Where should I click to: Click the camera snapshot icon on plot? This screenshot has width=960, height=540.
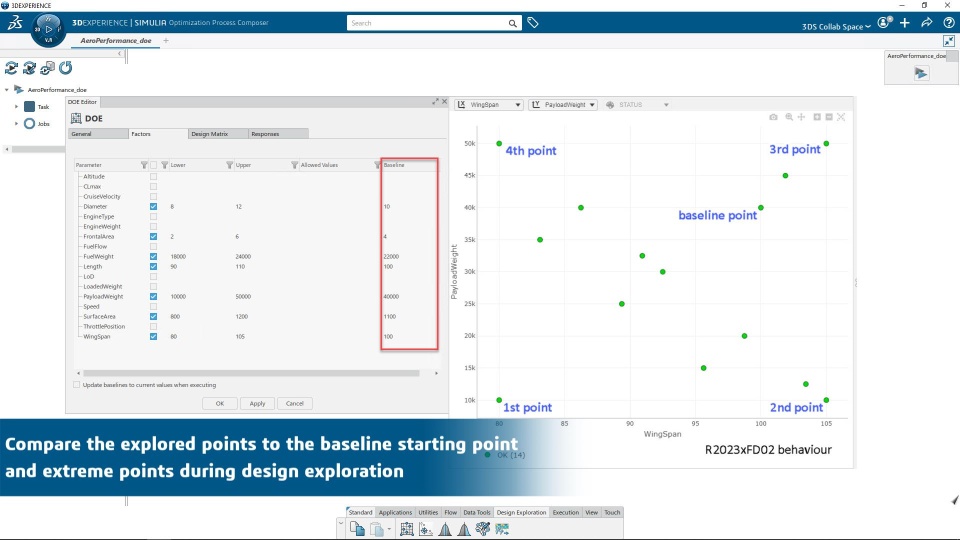(x=773, y=117)
